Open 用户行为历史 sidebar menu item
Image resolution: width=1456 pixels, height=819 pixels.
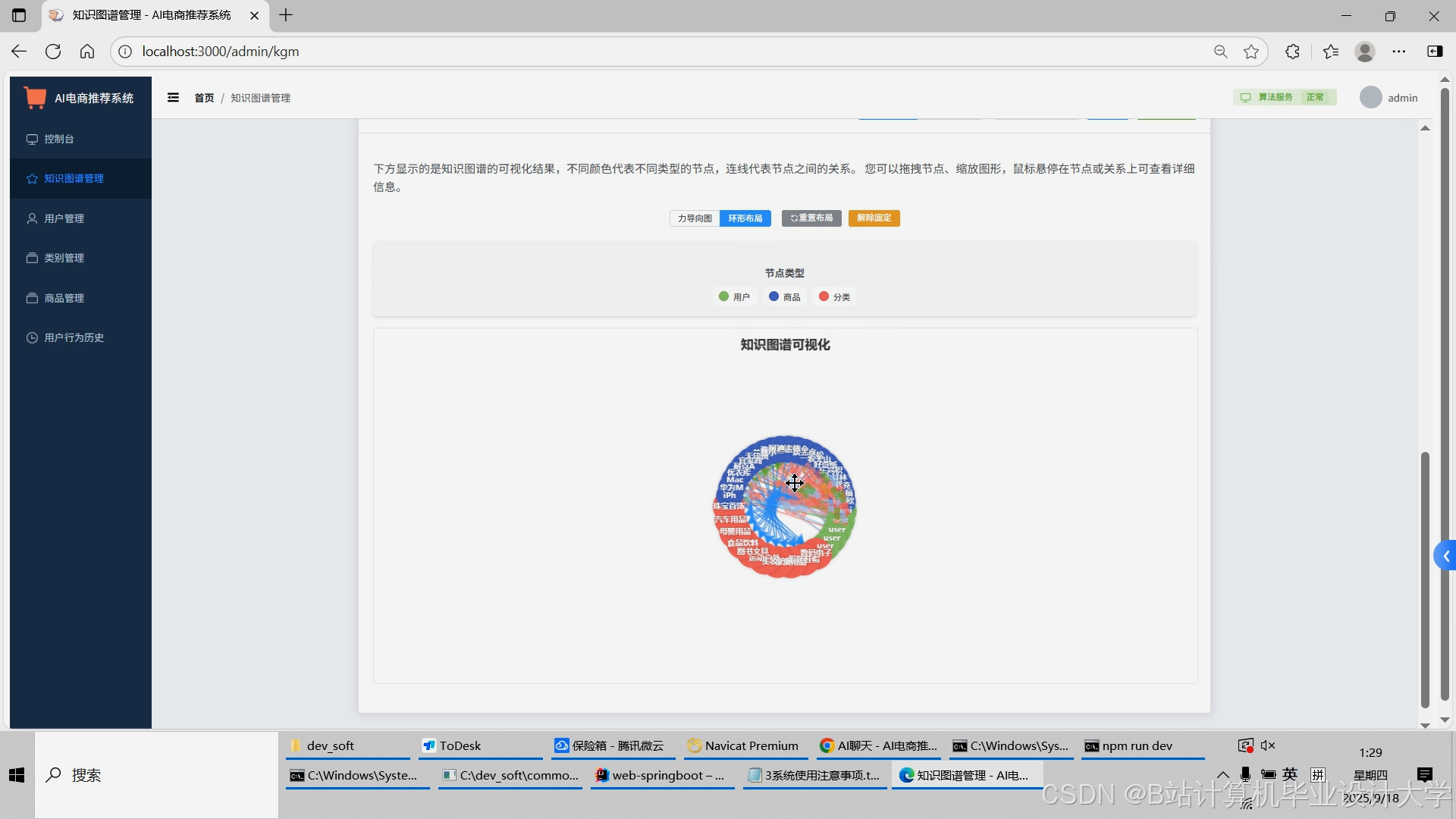pyautogui.click(x=74, y=338)
